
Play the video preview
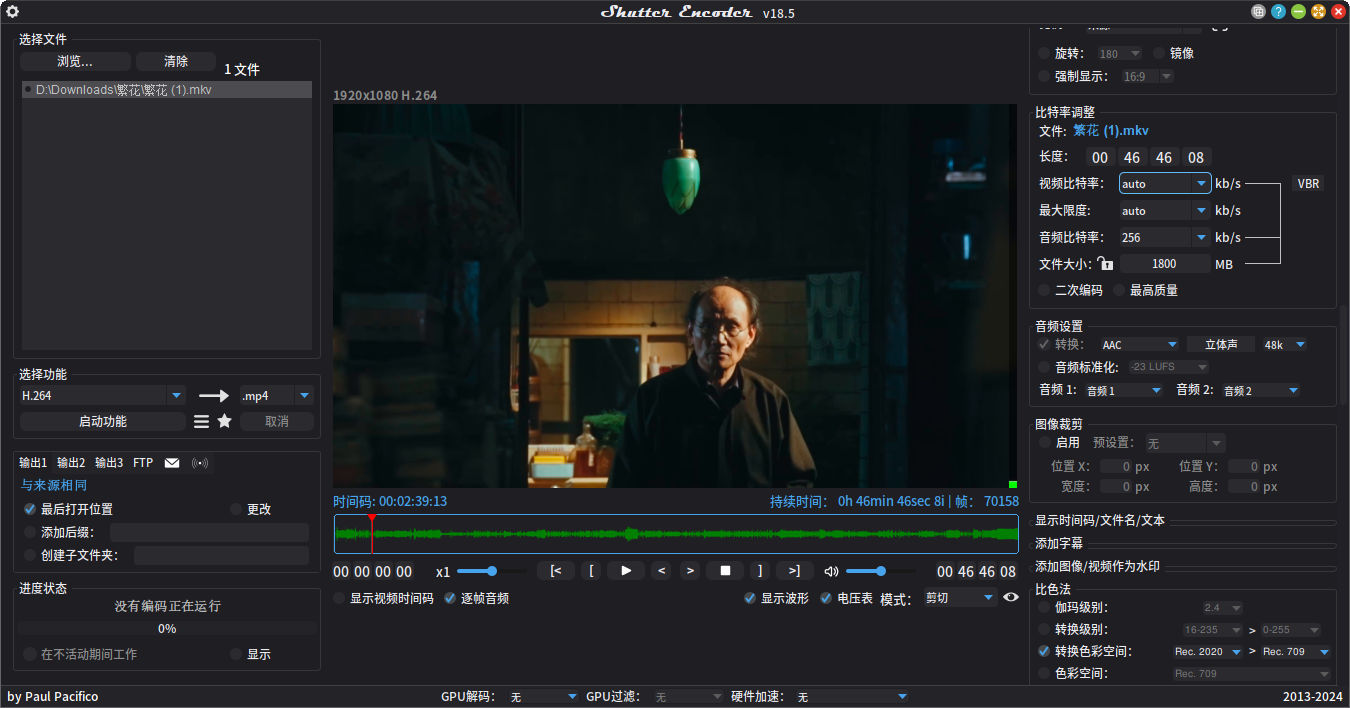626,571
